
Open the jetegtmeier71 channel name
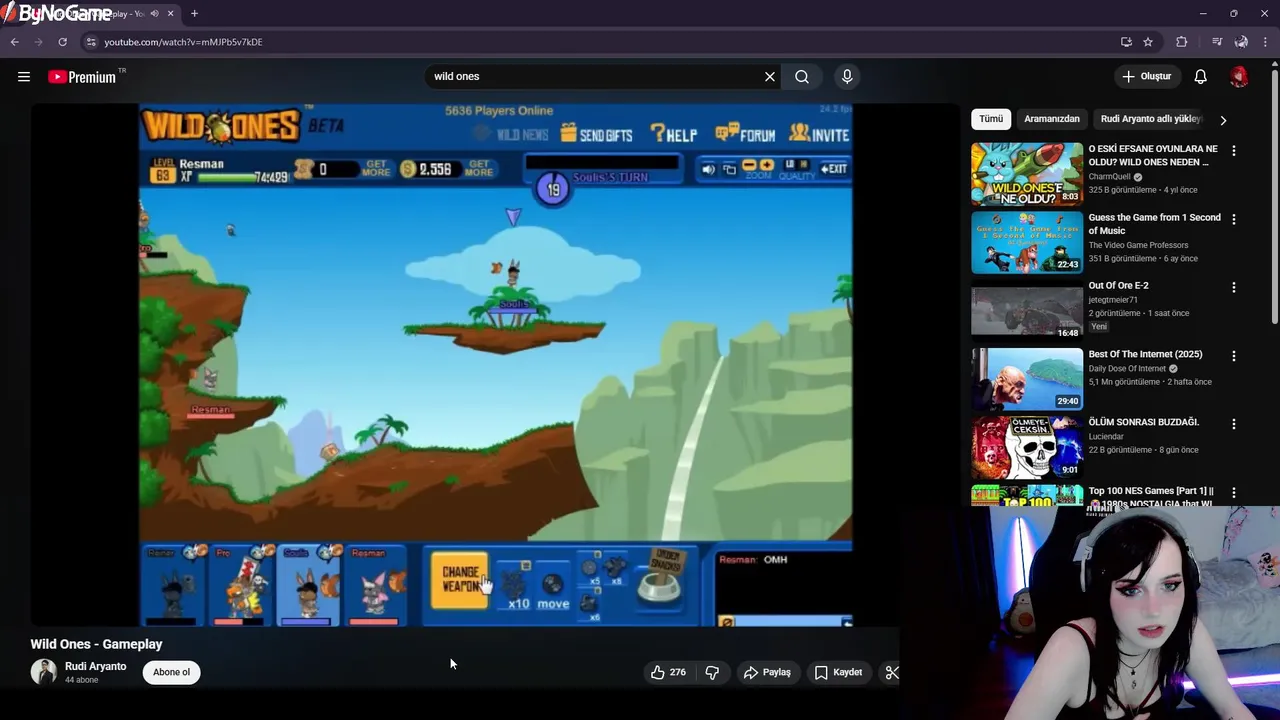tap(1113, 300)
